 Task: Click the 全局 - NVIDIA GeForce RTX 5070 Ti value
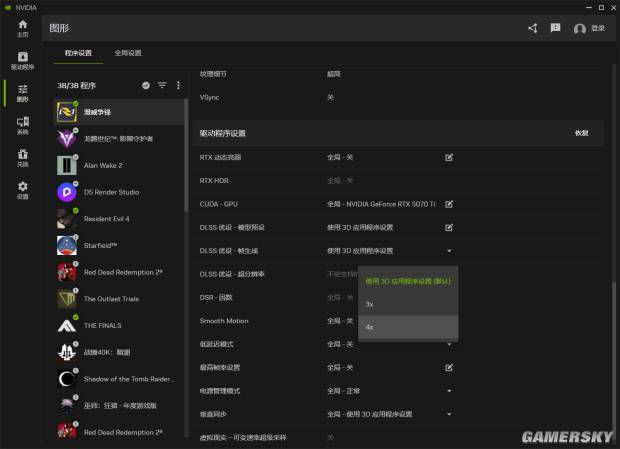click(x=381, y=204)
